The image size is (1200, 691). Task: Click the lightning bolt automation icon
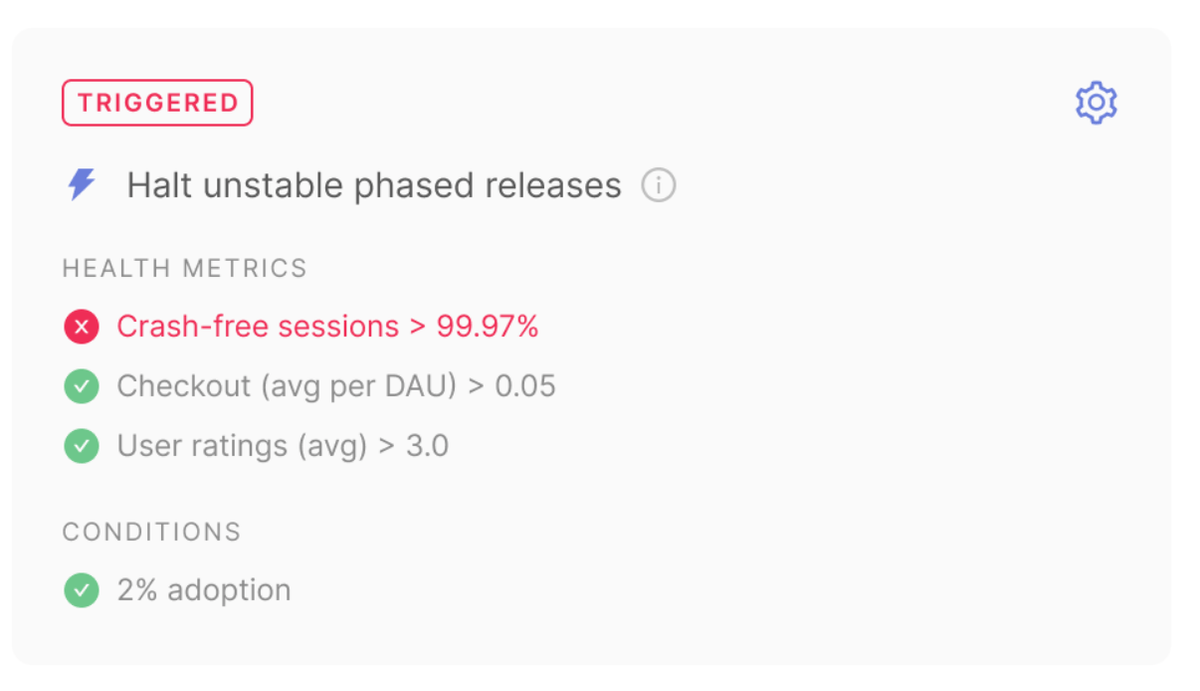click(x=81, y=185)
